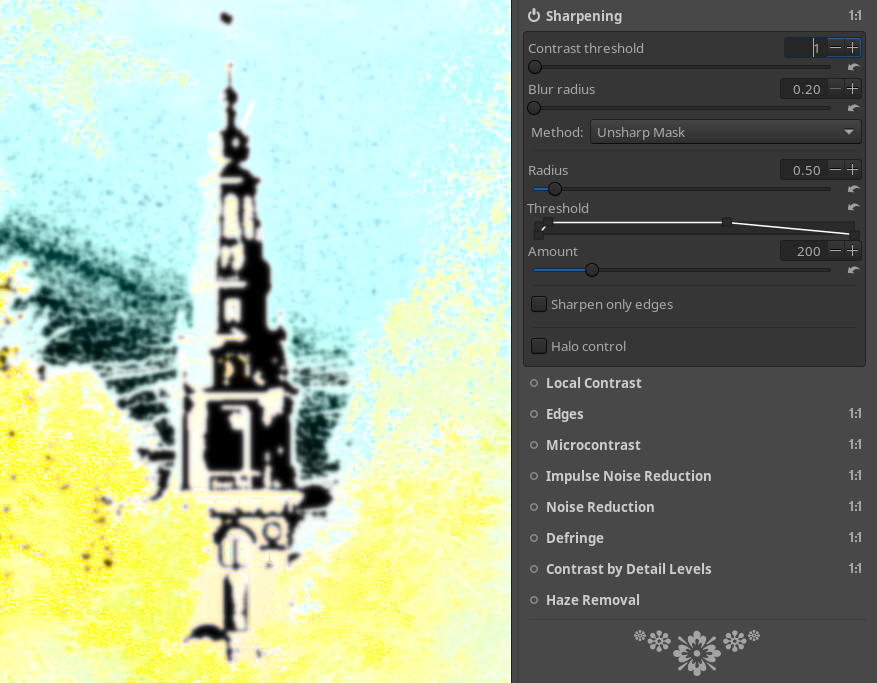This screenshot has width=877, height=683.
Task: Increase Blur radius with plus button
Action: point(852,88)
